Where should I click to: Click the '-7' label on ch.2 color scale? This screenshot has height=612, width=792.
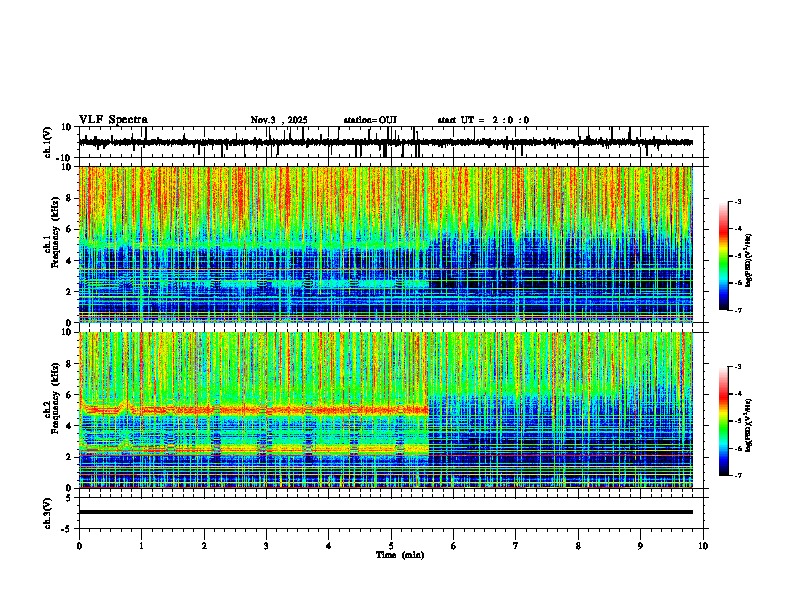[737, 475]
